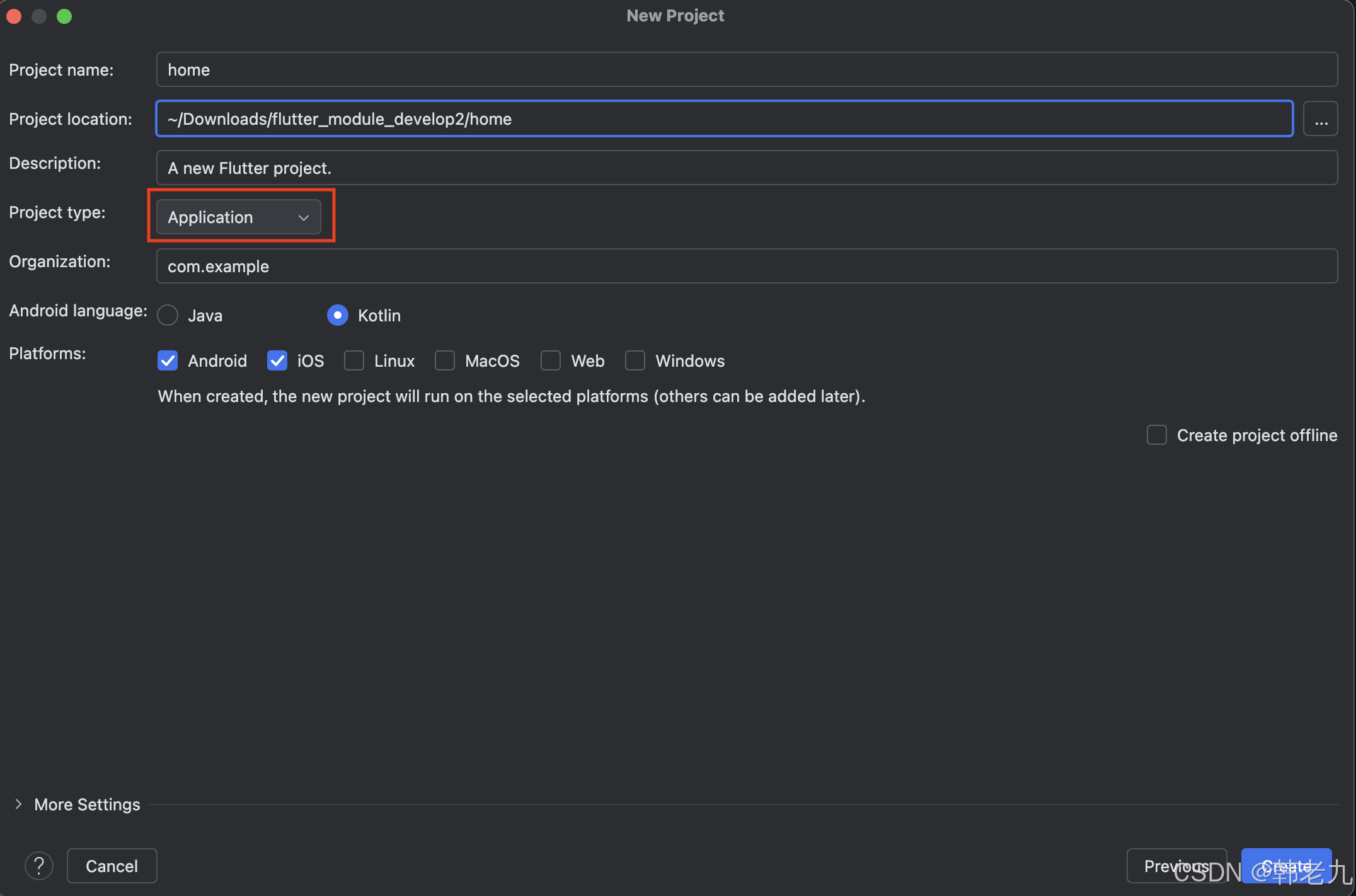Uncheck the Android platform checkbox
Screen dimensions: 1356x896
coord(168,360)
